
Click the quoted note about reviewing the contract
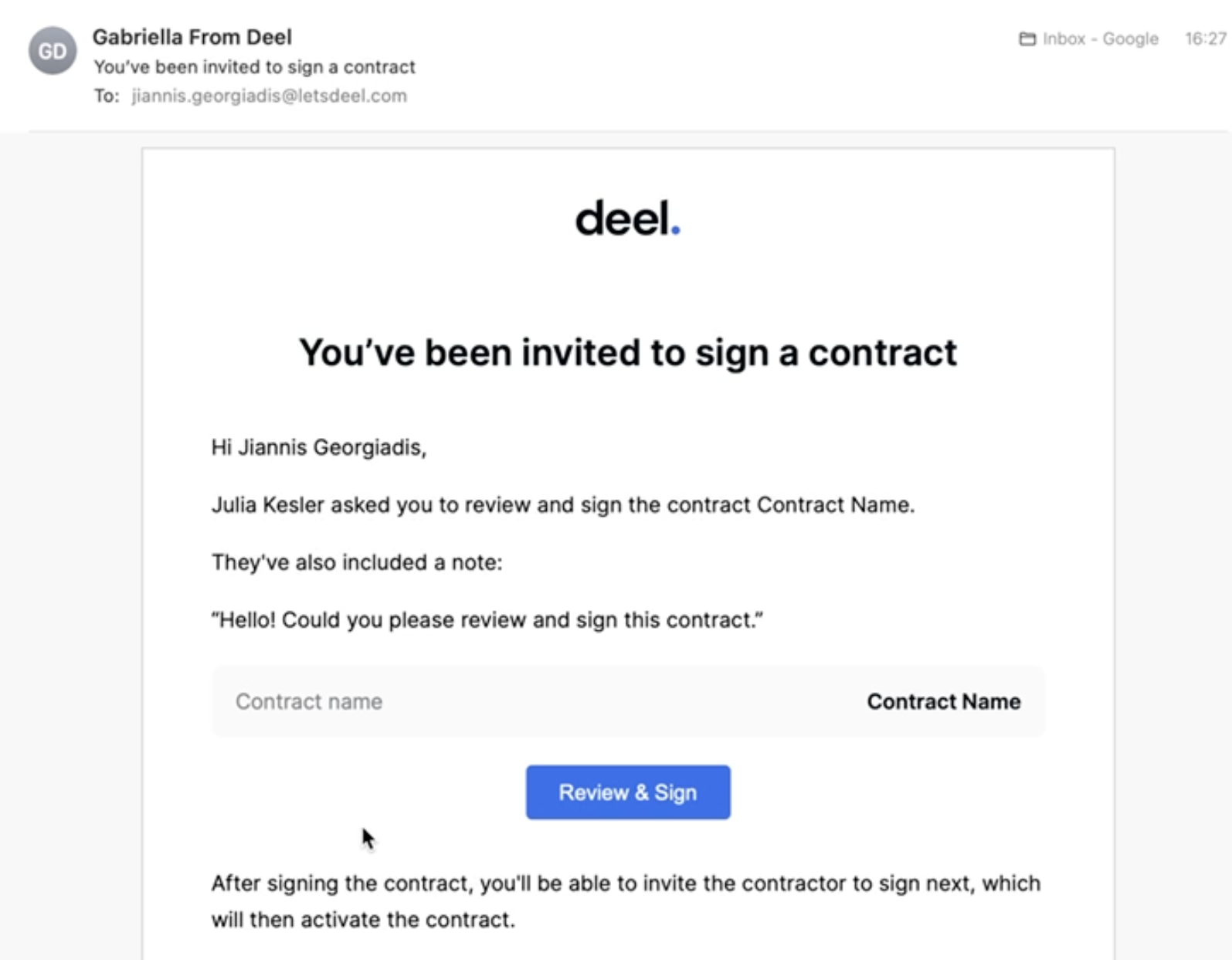[487, 620]
